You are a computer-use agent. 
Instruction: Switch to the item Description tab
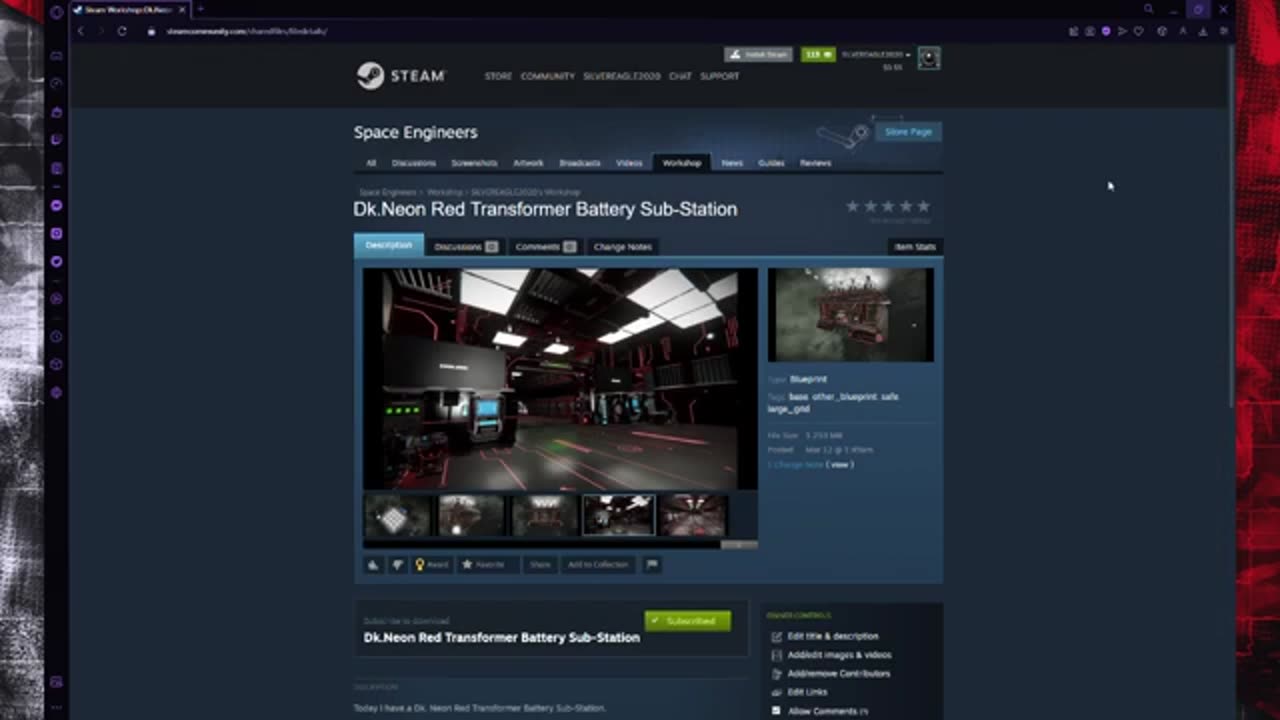click(x=388, y=245)
